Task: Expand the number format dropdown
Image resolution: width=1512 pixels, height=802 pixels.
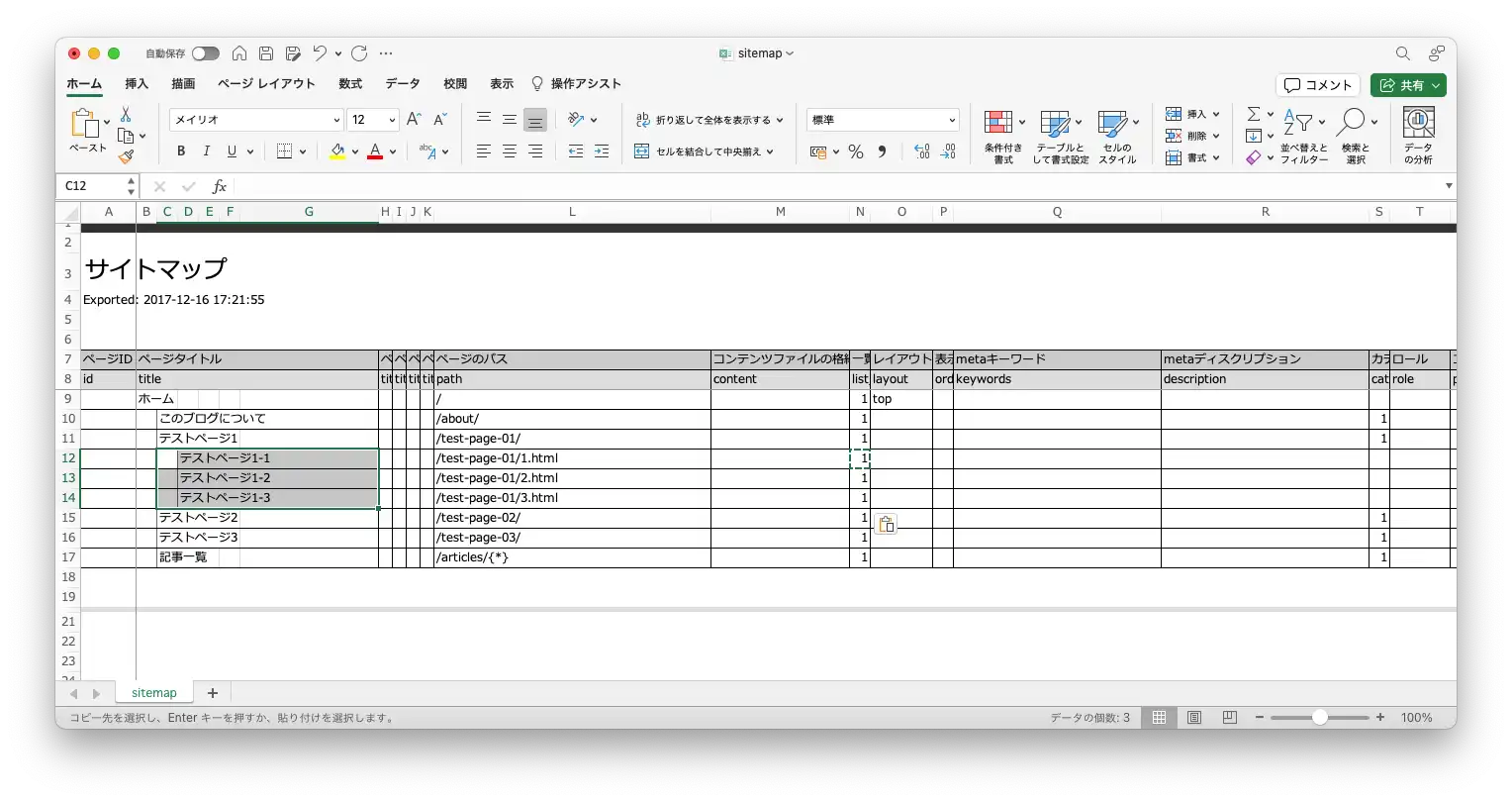Action: 952,120
